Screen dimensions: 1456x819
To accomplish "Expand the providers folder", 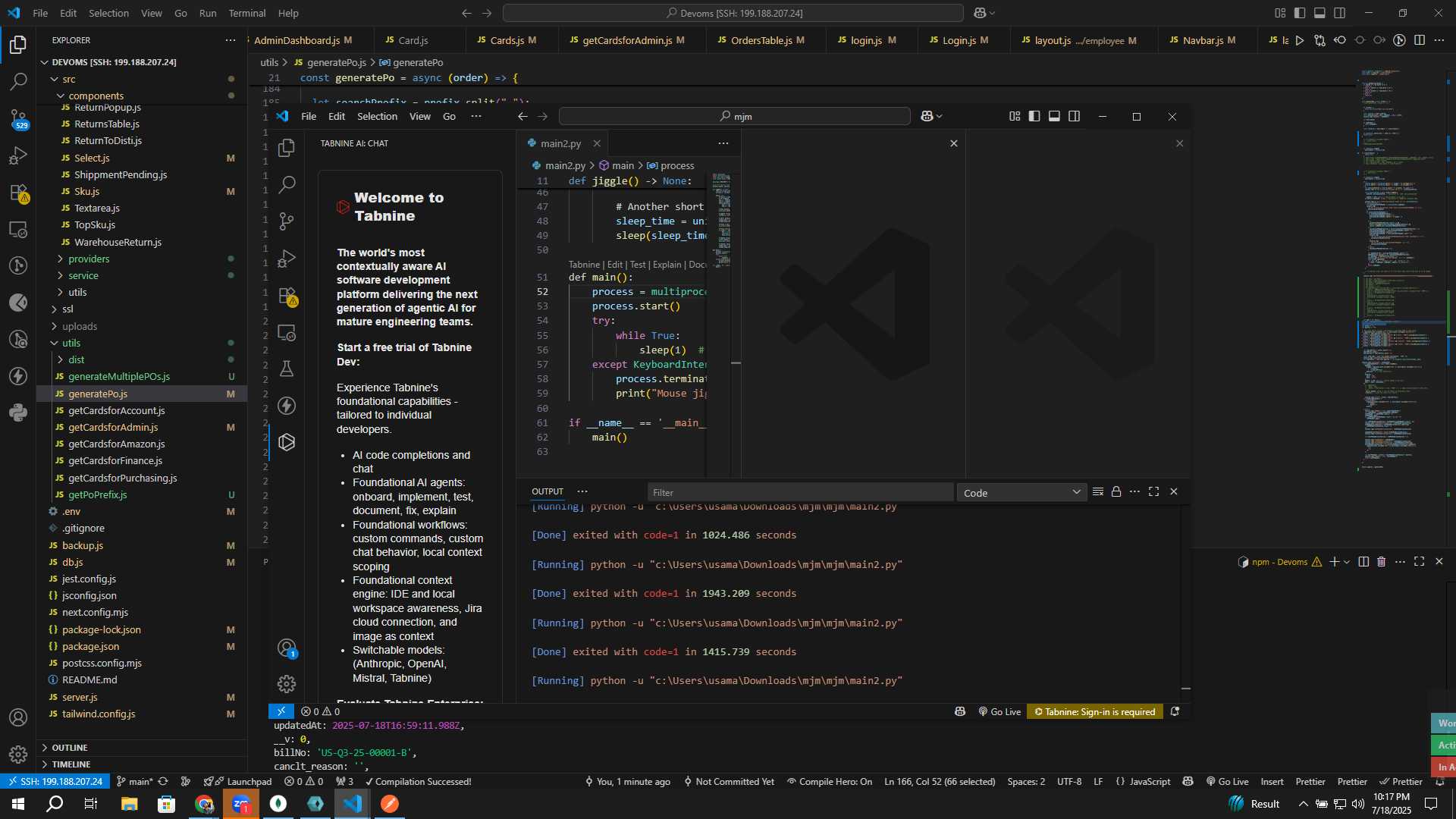I will coord(142,259).
